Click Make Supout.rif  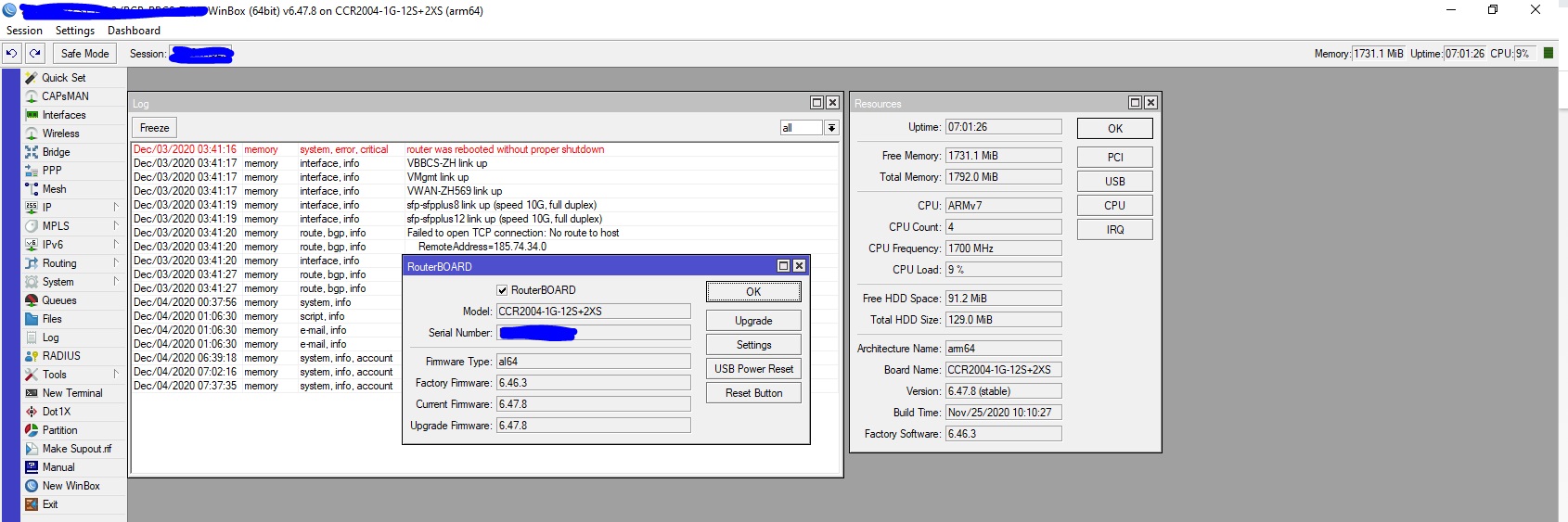tap(76, 449)
